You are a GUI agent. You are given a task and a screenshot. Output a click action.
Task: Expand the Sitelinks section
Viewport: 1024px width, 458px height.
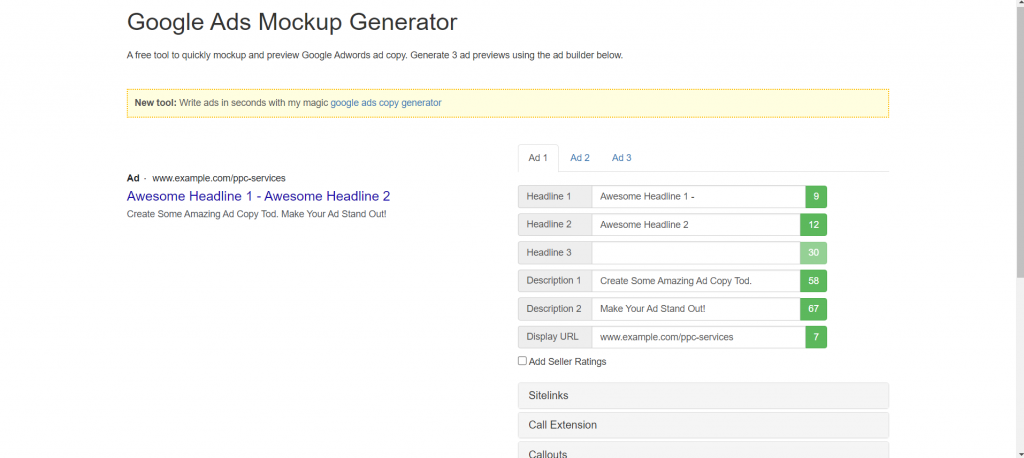[703, 396]
